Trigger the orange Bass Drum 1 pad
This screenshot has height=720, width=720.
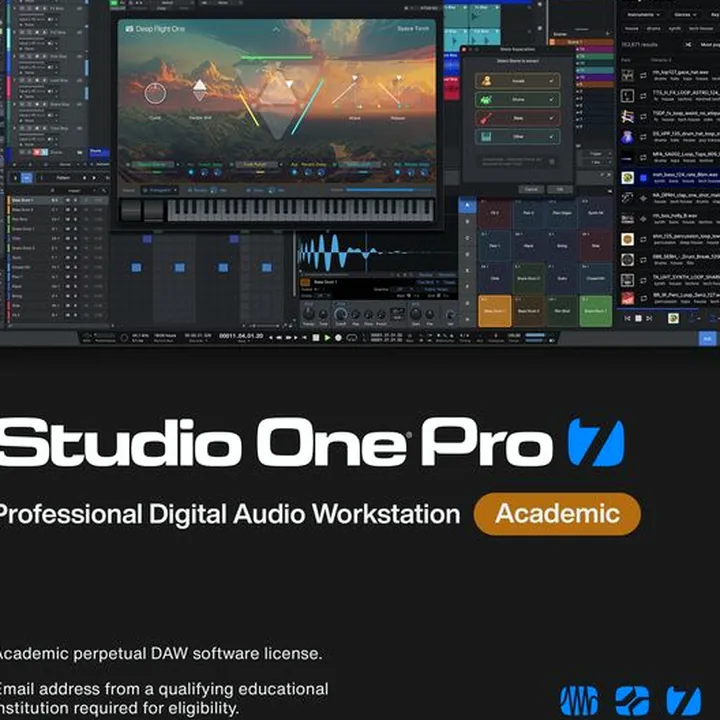[495, 311]
